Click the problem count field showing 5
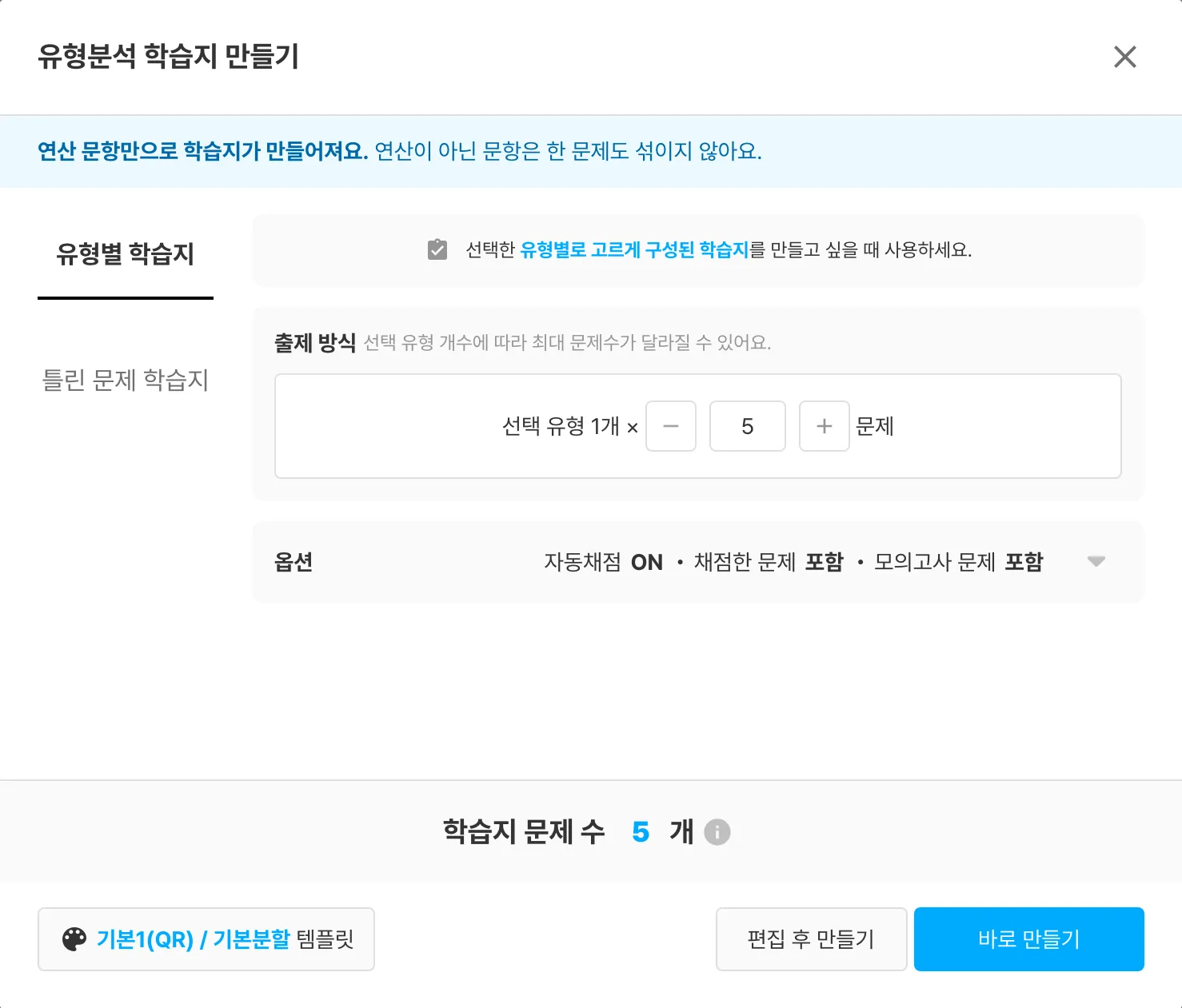1182x1008 pixels. pyautogui.click(x=748, y=426)
